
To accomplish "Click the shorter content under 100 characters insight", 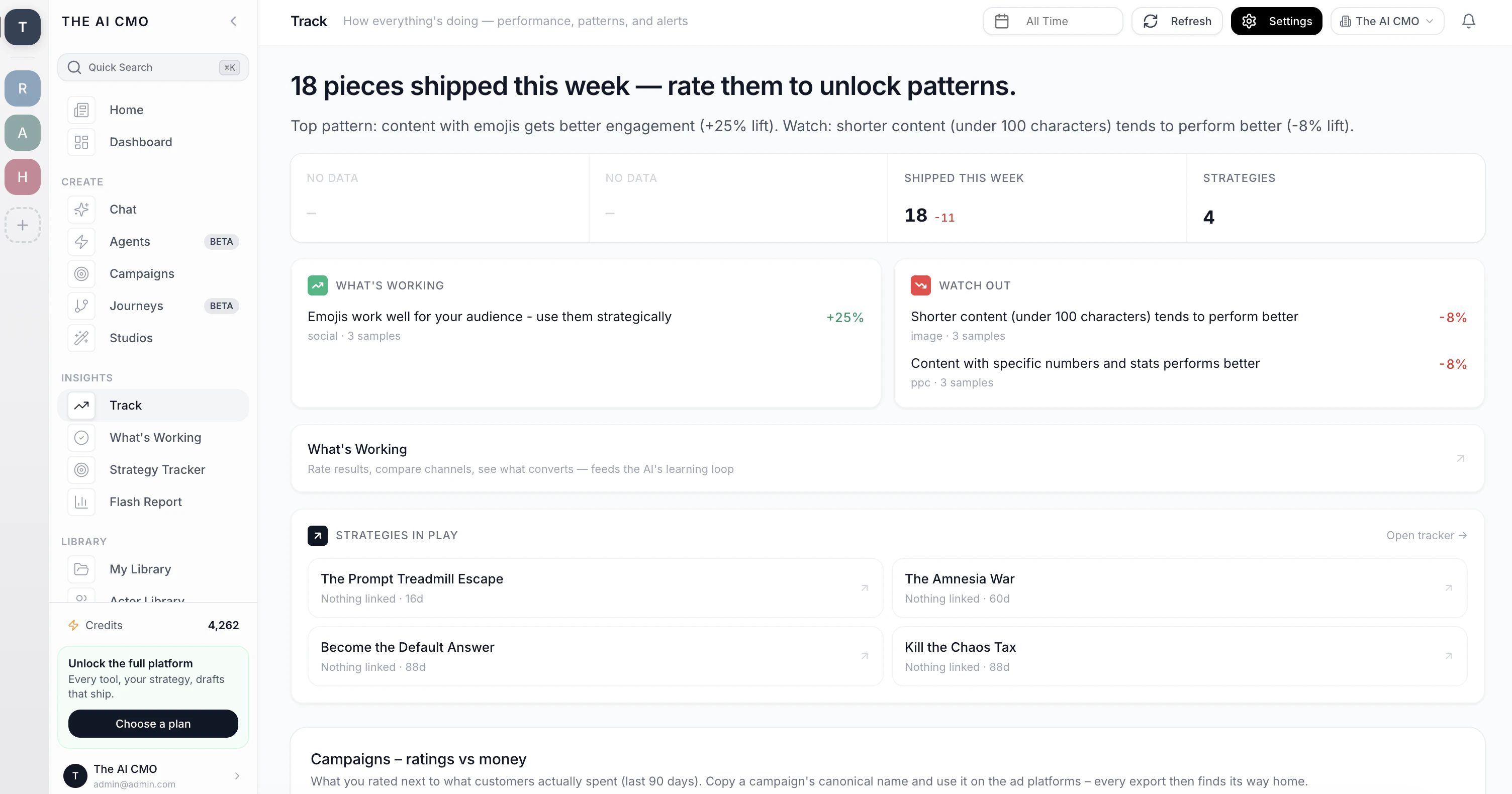I will pos(1189,325).
